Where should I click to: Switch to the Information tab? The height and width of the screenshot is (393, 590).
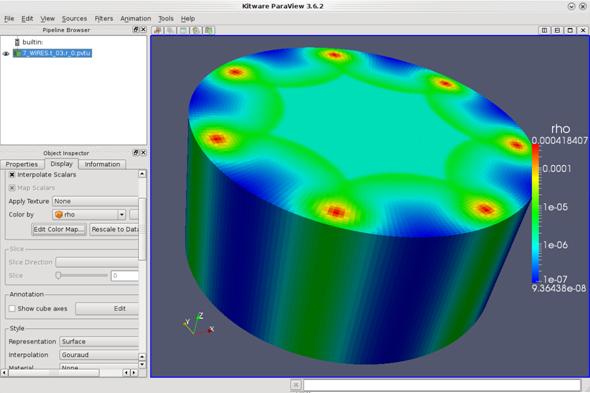tap(102, 164)
